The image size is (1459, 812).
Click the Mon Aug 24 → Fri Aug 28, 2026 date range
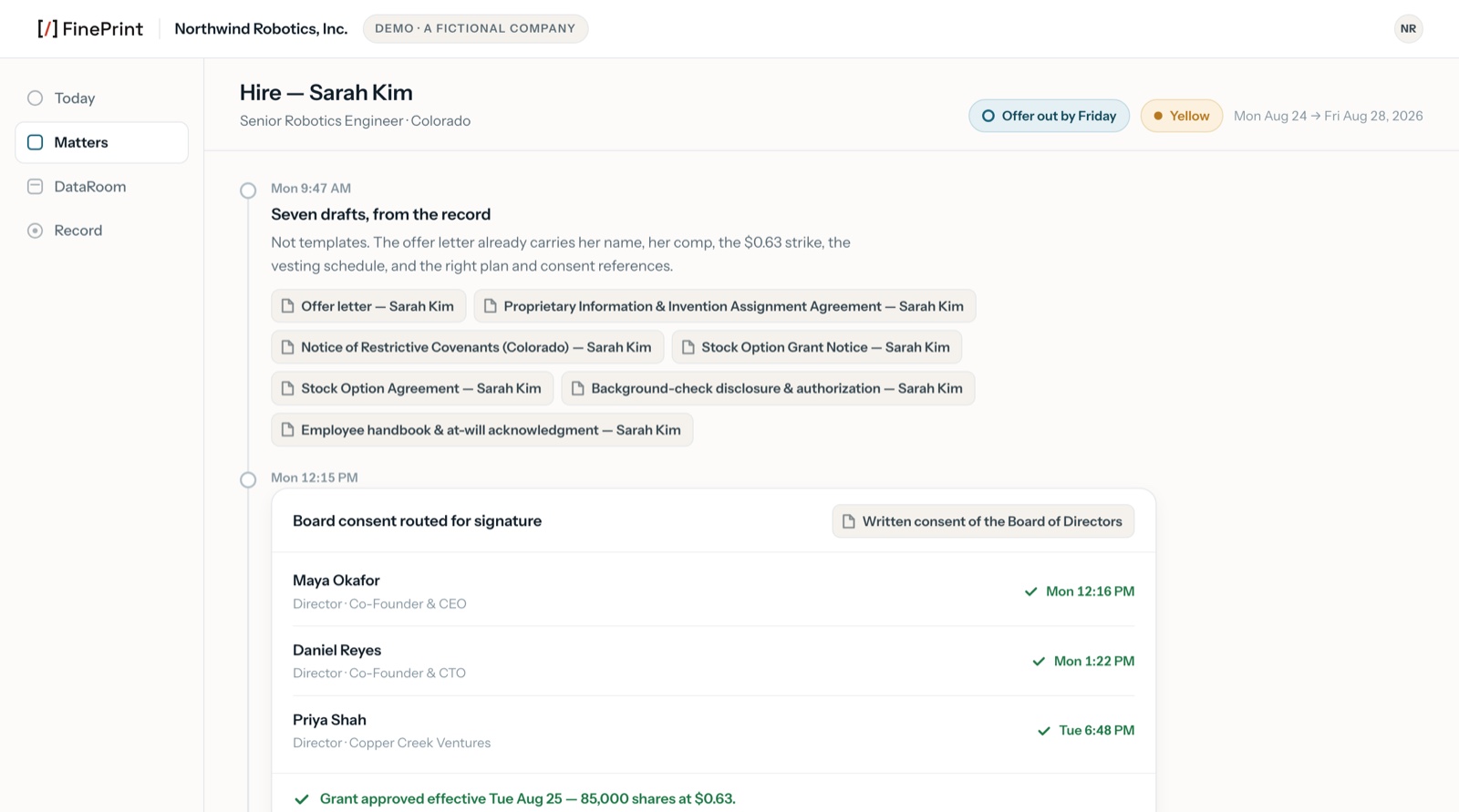tap(1328, 116)
